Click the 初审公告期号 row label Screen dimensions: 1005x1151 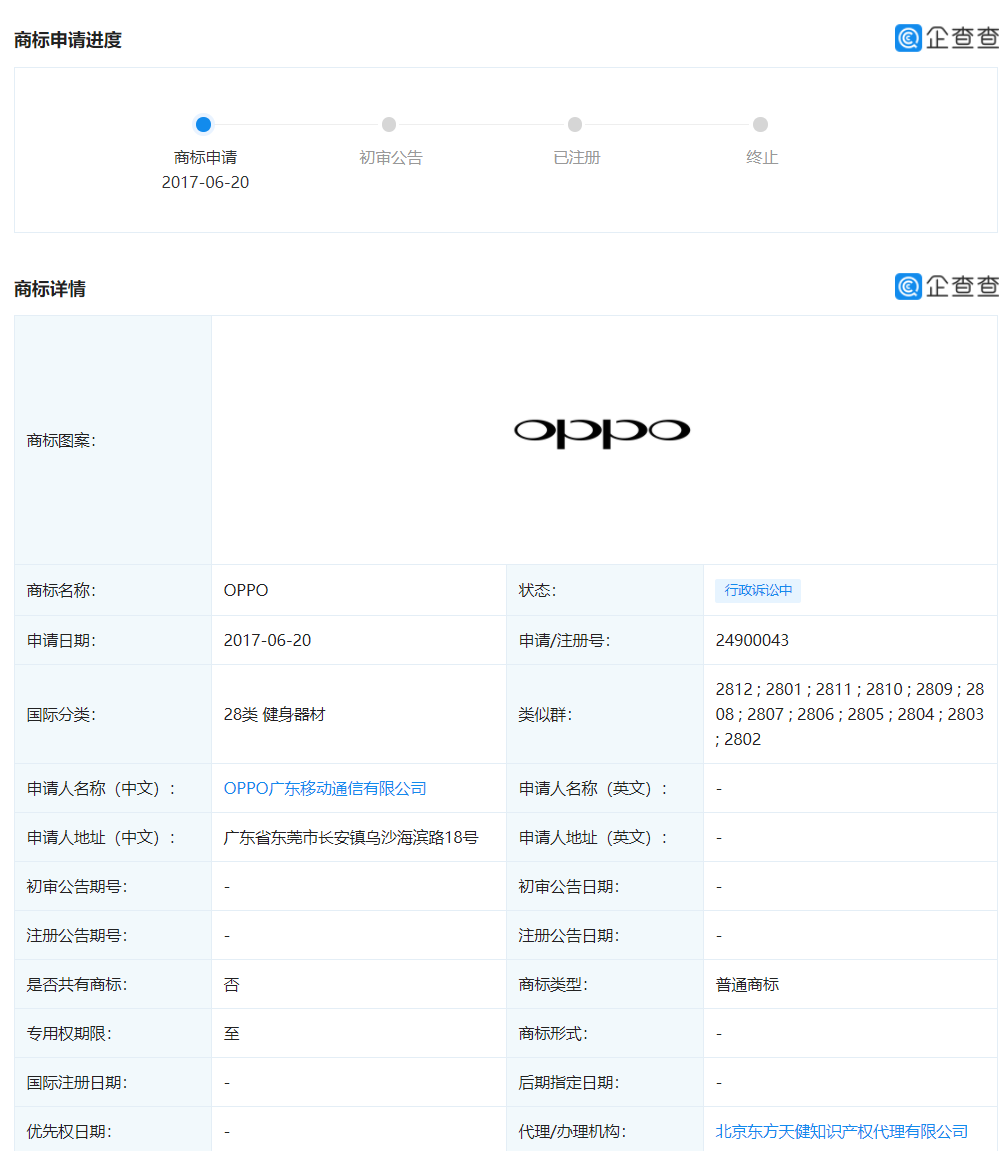(77, 887)
